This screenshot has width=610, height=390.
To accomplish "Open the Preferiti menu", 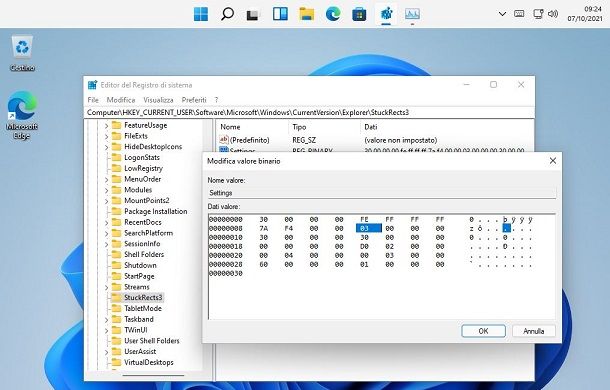I will (194, 100).
